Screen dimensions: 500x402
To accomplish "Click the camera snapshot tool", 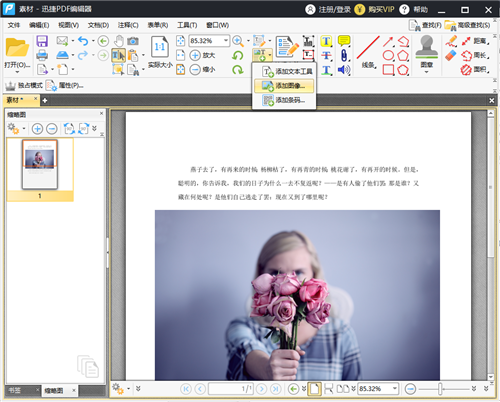I will tap(133, 41).
